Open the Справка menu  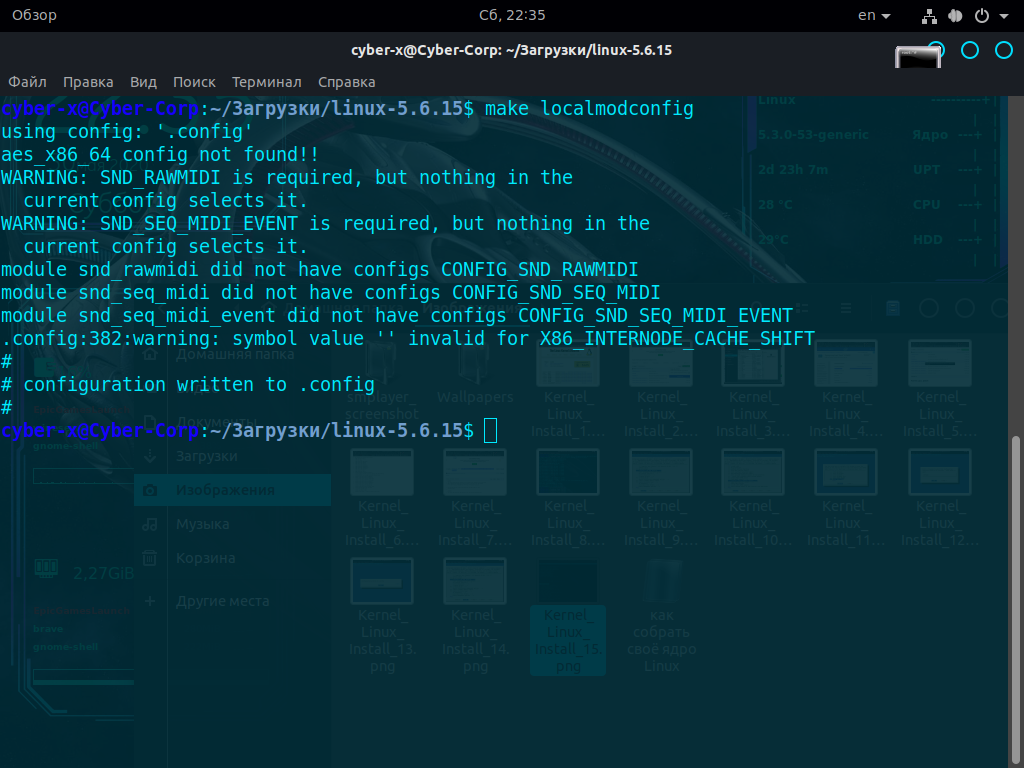click(x=347, y=82)
